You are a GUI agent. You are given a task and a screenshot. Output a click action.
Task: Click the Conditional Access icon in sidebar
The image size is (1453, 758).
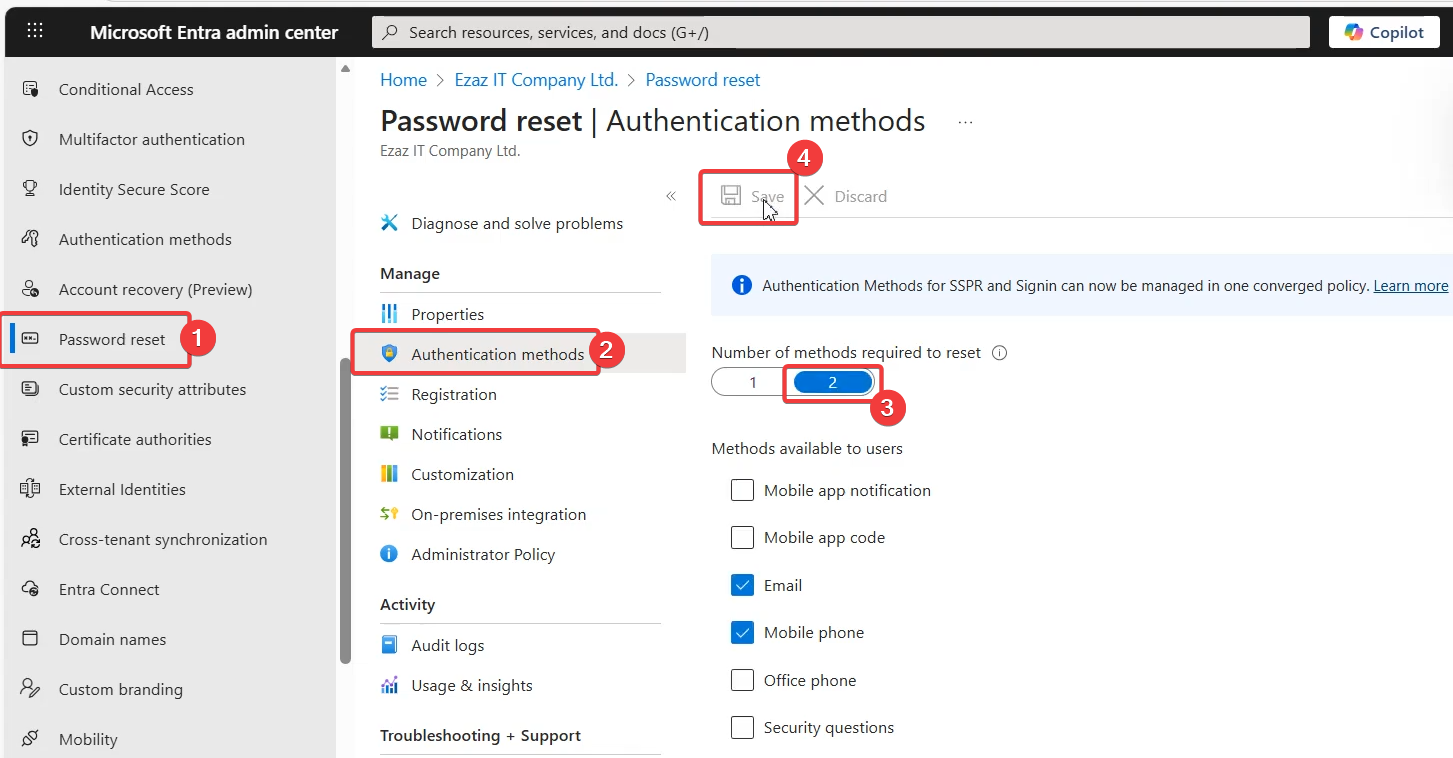pos(30,89)
